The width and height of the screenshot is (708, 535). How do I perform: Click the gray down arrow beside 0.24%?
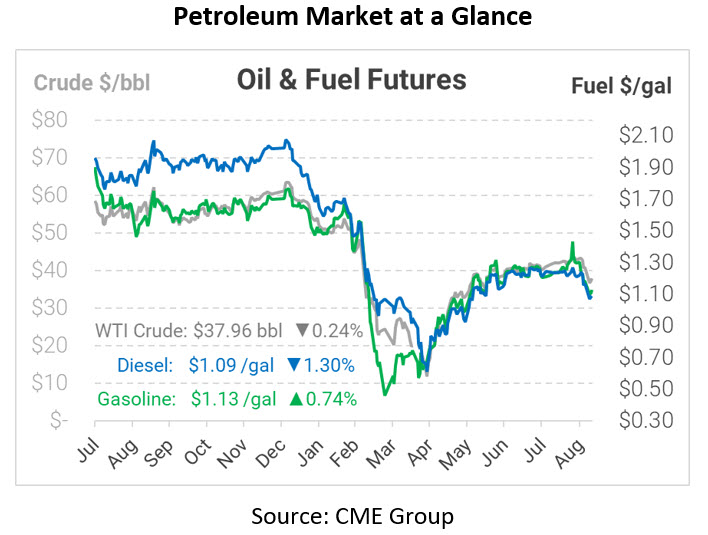pyautogui.click(x=302, y=332)
